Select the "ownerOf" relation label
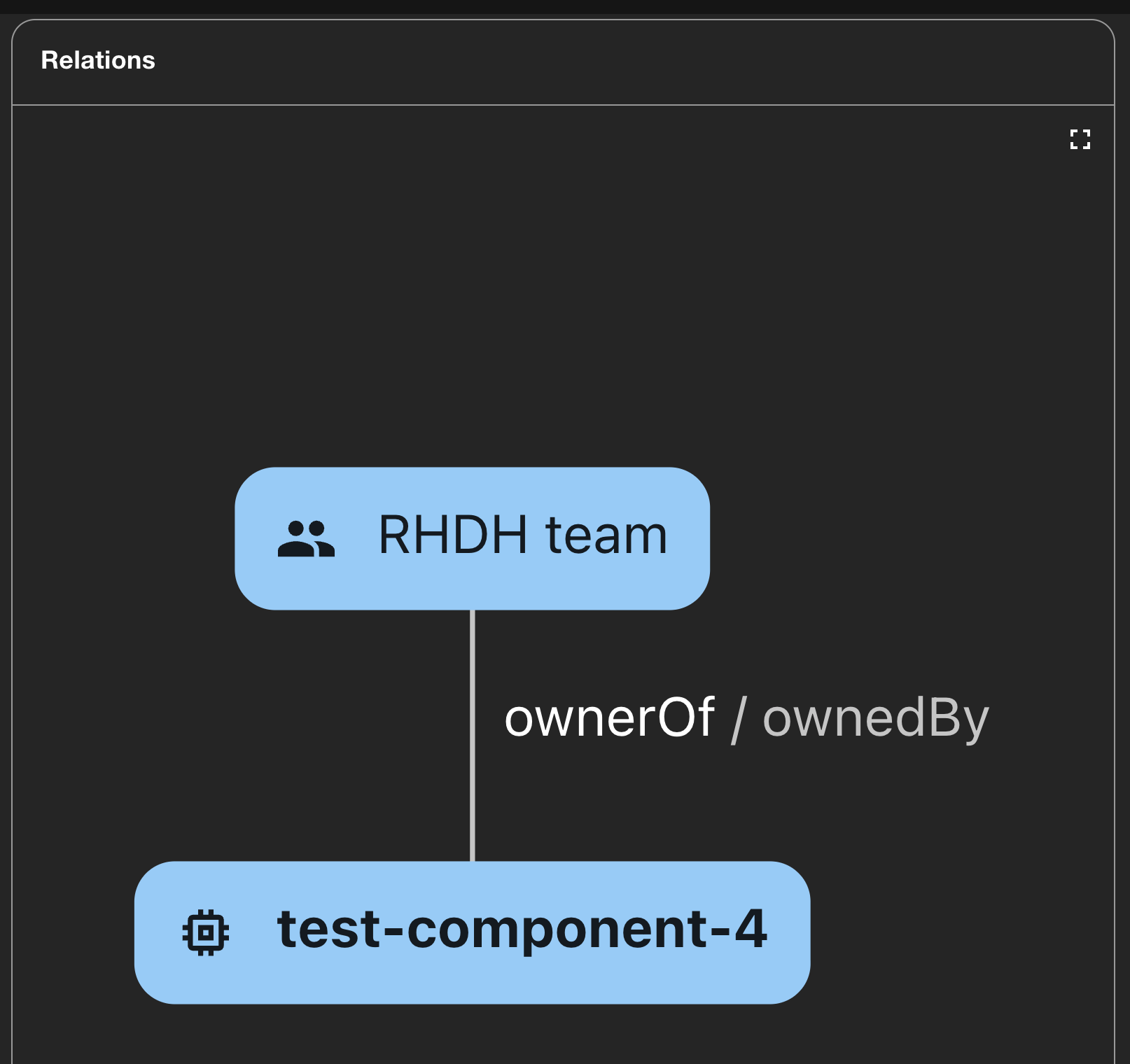Image resolution: width=1130 pixels, height=1064 pixels. (609, 718)
